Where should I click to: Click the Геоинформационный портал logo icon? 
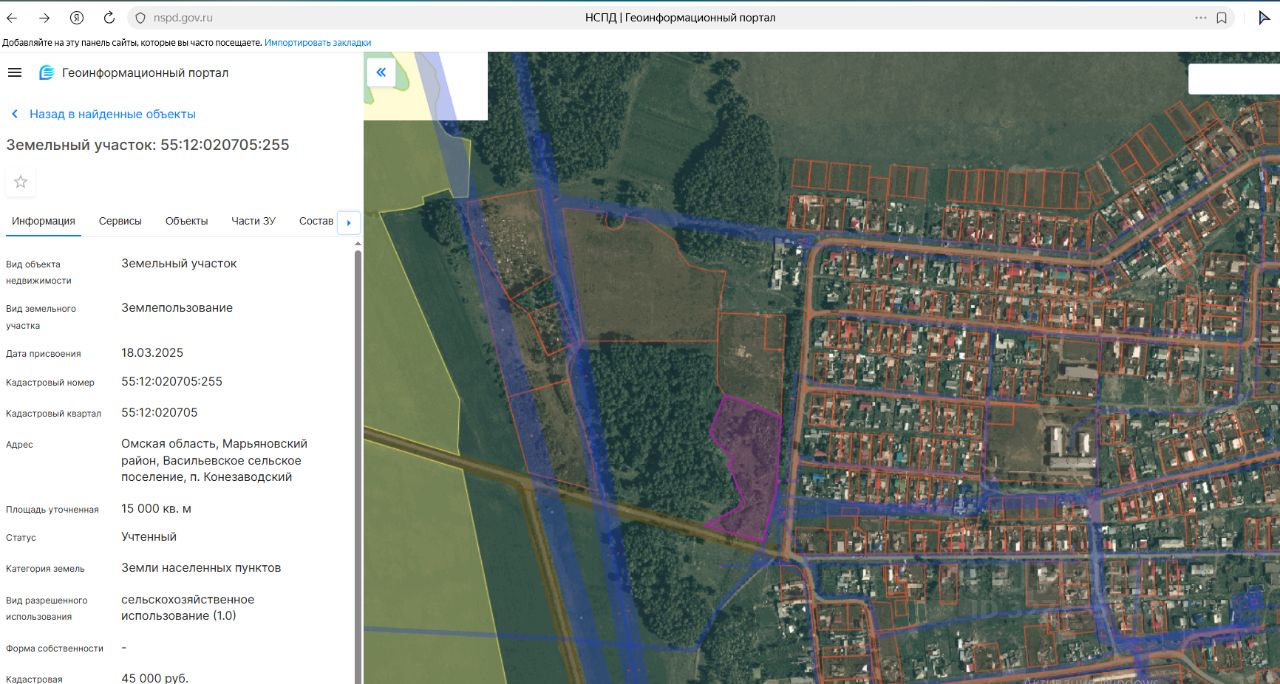[x=46, y=73]
